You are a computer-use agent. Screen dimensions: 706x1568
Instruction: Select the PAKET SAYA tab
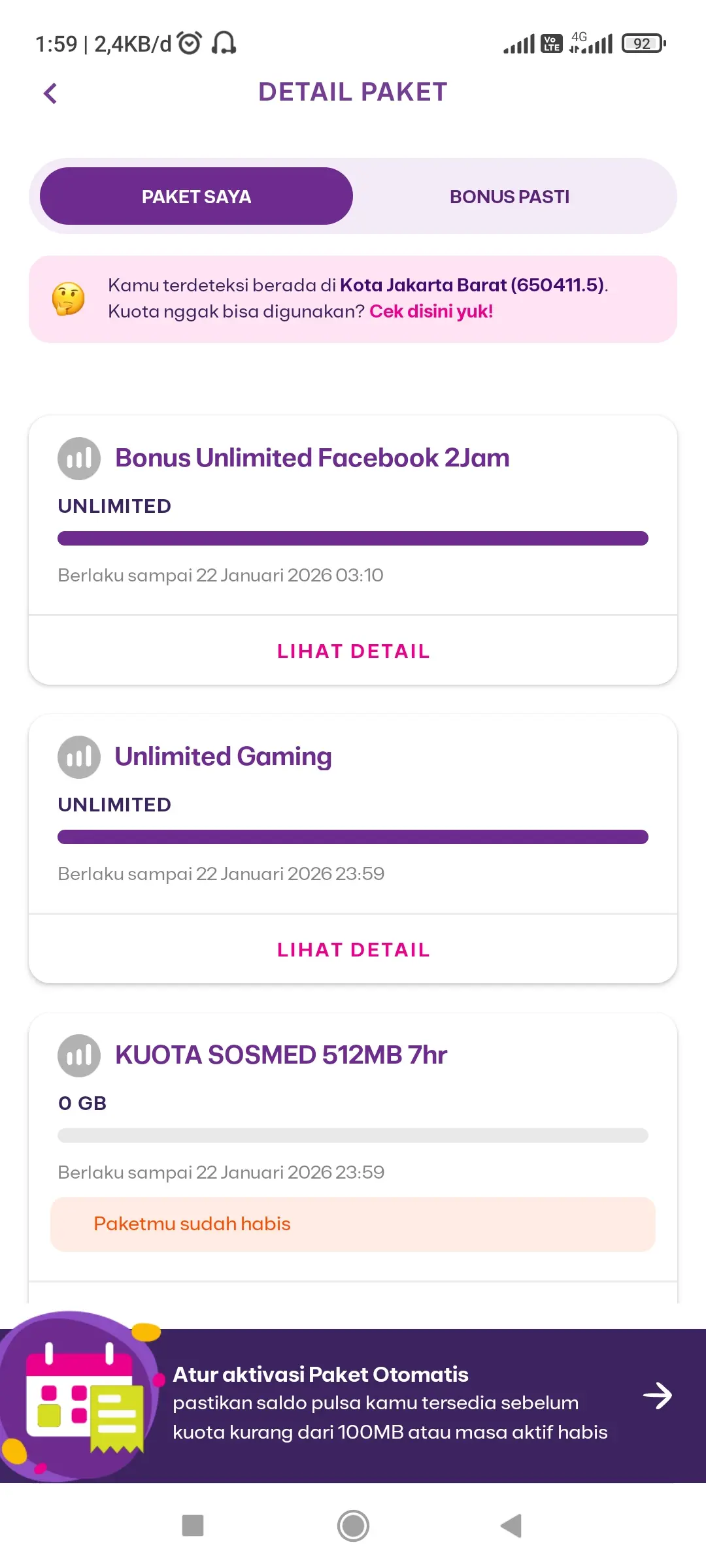click(x=196, y=197)
